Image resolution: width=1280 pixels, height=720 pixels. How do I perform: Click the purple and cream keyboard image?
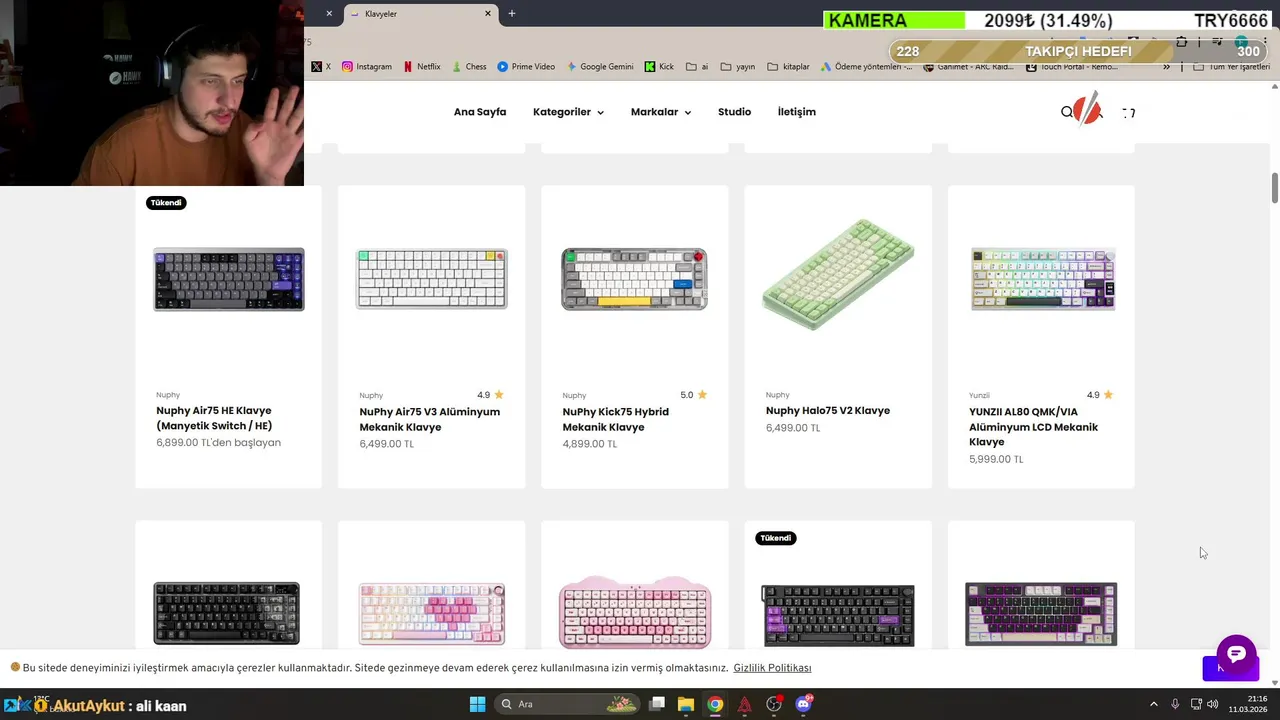[1041, 614]
